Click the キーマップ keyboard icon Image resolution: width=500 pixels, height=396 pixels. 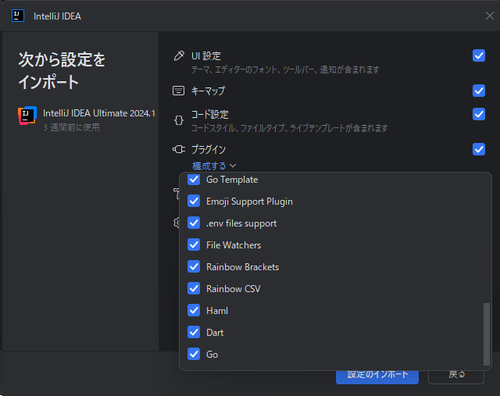click(x=178, y=91)
